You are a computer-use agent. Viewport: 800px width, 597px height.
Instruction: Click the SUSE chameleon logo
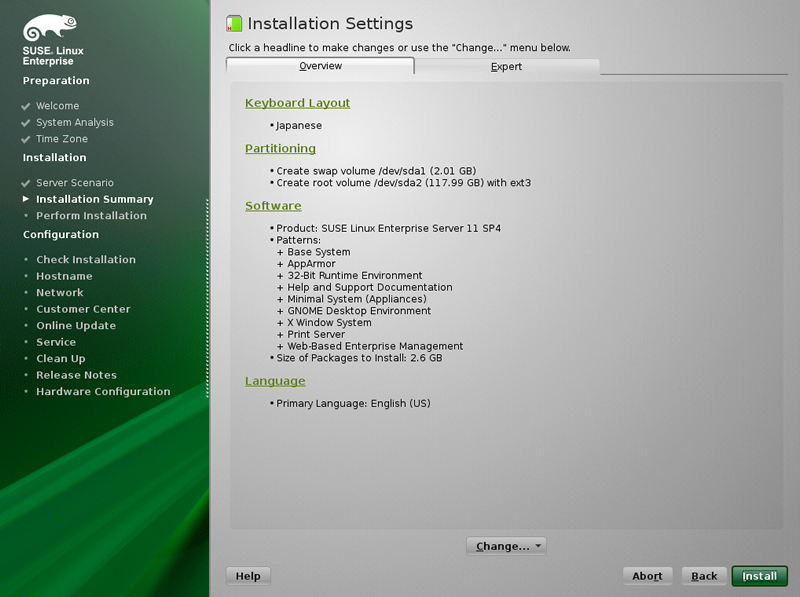coord(50,28)
